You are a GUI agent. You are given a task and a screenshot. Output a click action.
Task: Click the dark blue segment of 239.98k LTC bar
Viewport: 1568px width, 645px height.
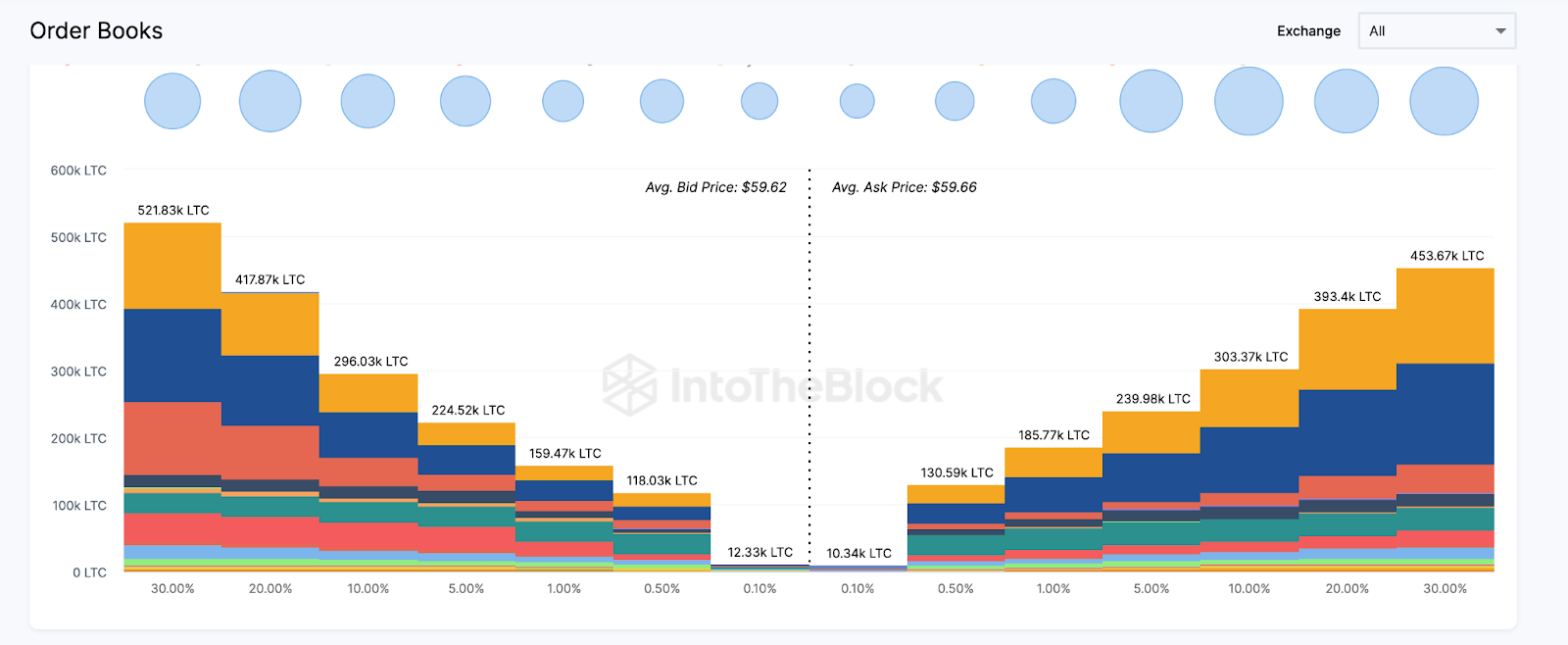1151,477
